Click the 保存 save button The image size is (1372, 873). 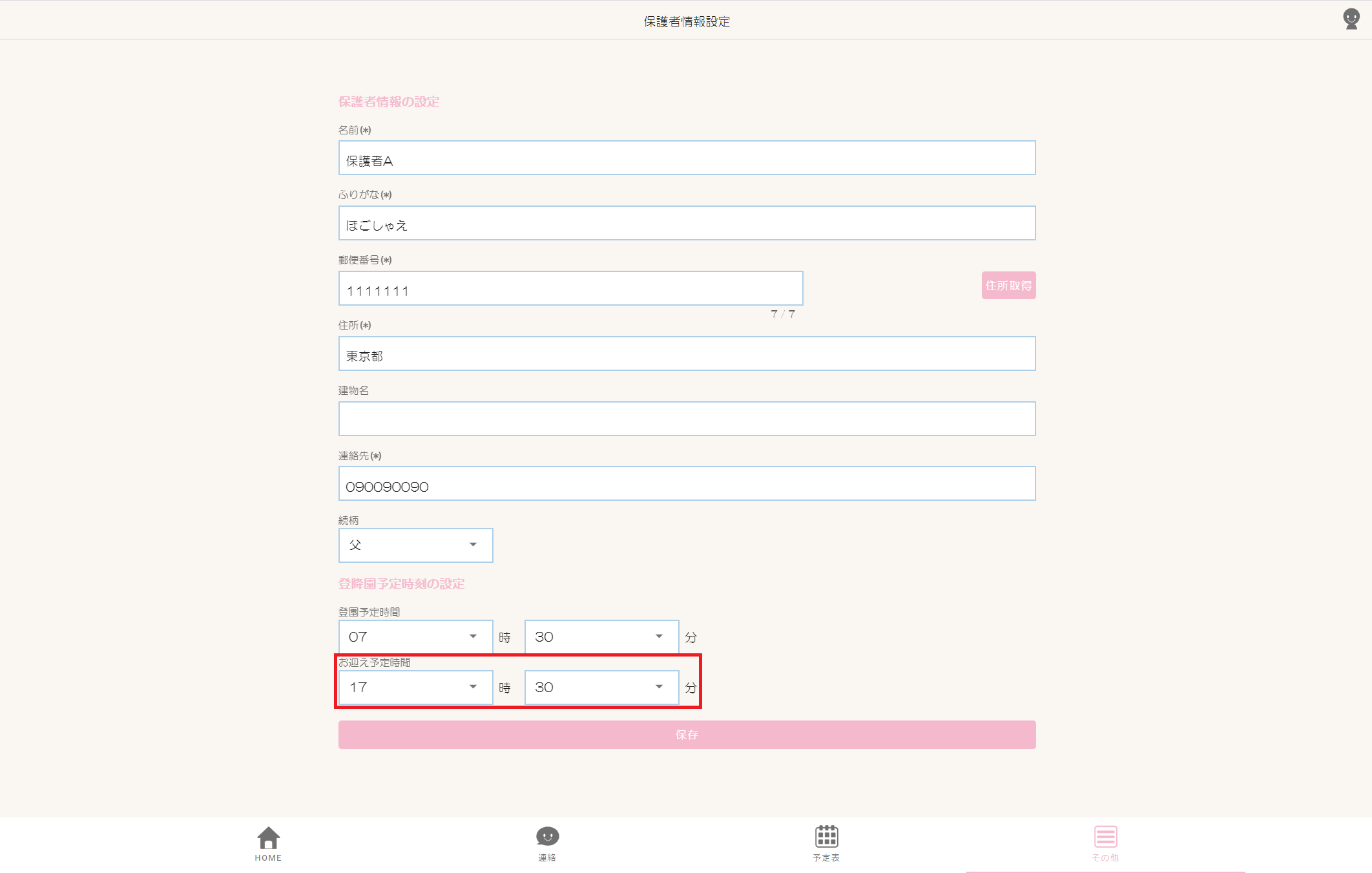pyautogui.click(x=687, y=735)
